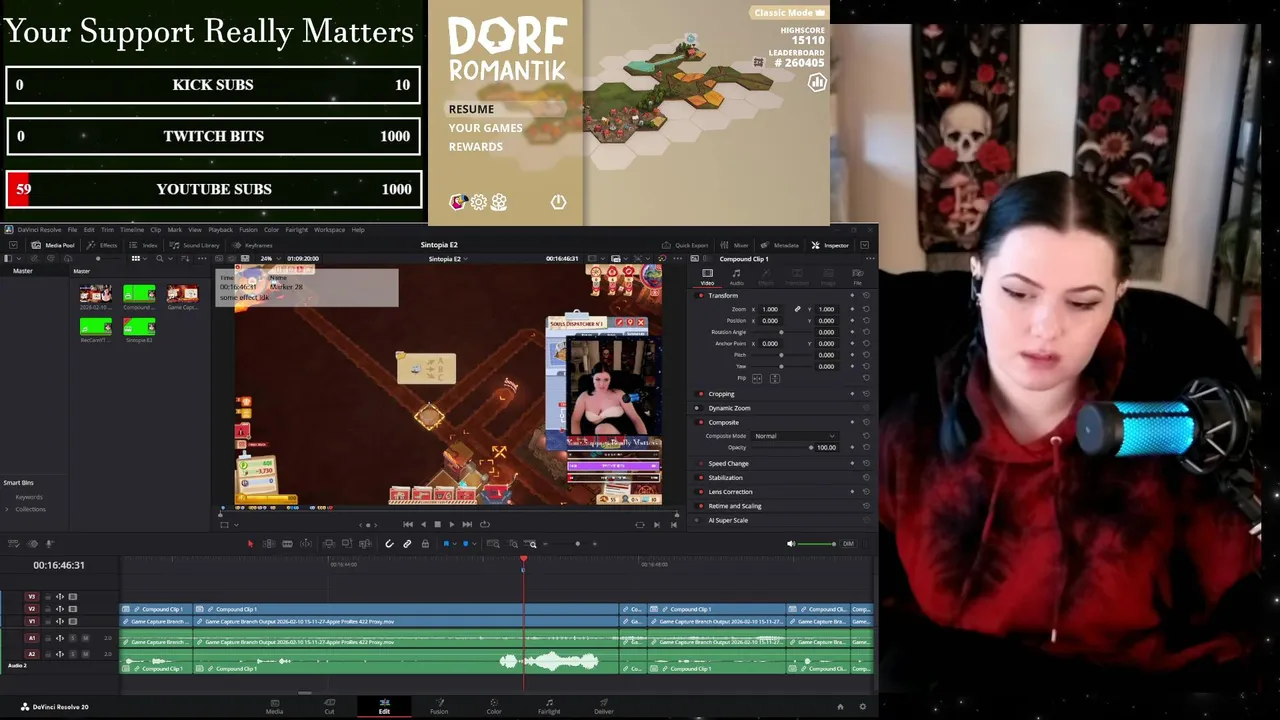Toggle the Linked Selection chain icon
This screenshot has height=720, width=1280.
(x=407, y=544)
